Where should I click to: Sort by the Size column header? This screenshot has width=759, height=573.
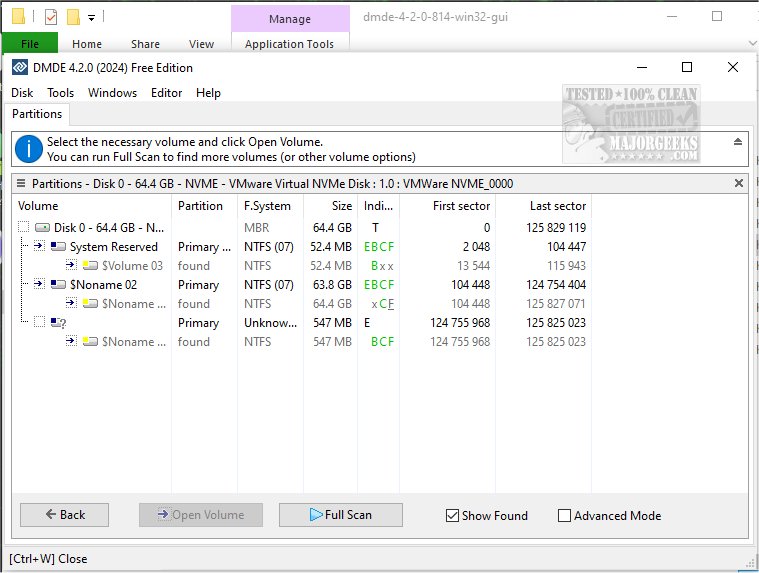(x=330, y=206)
